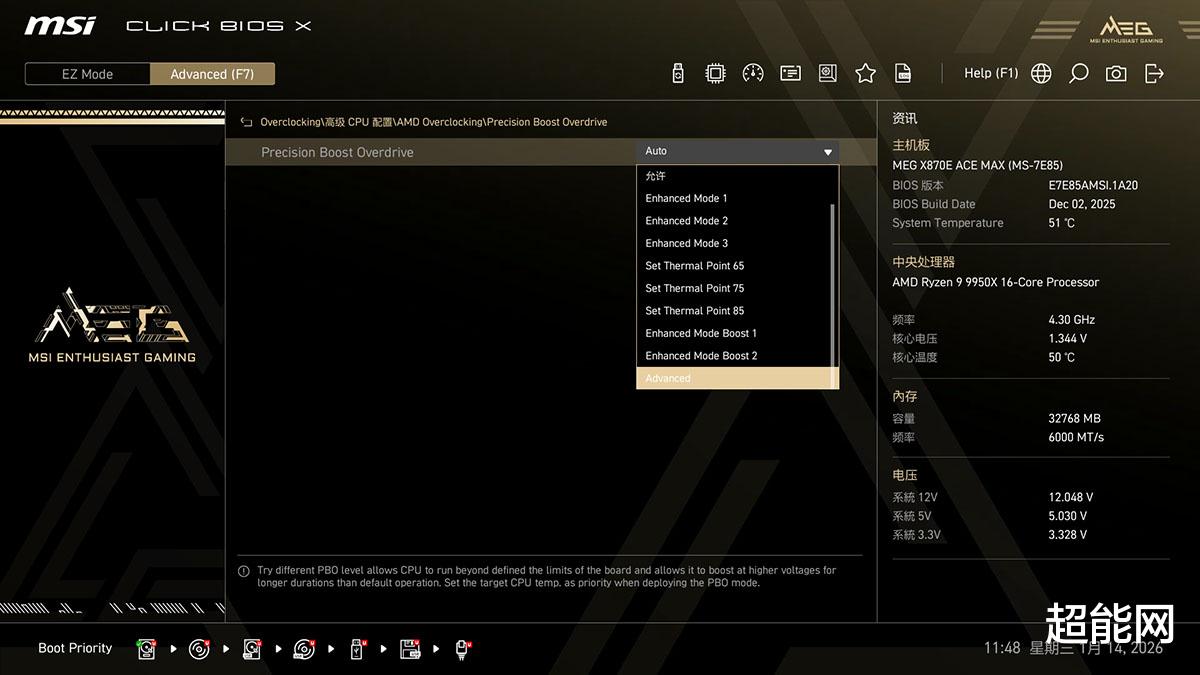Choose Set Thermal Point 85
The height and width of the screenshot is (675, 1200).
click(735, 311)
